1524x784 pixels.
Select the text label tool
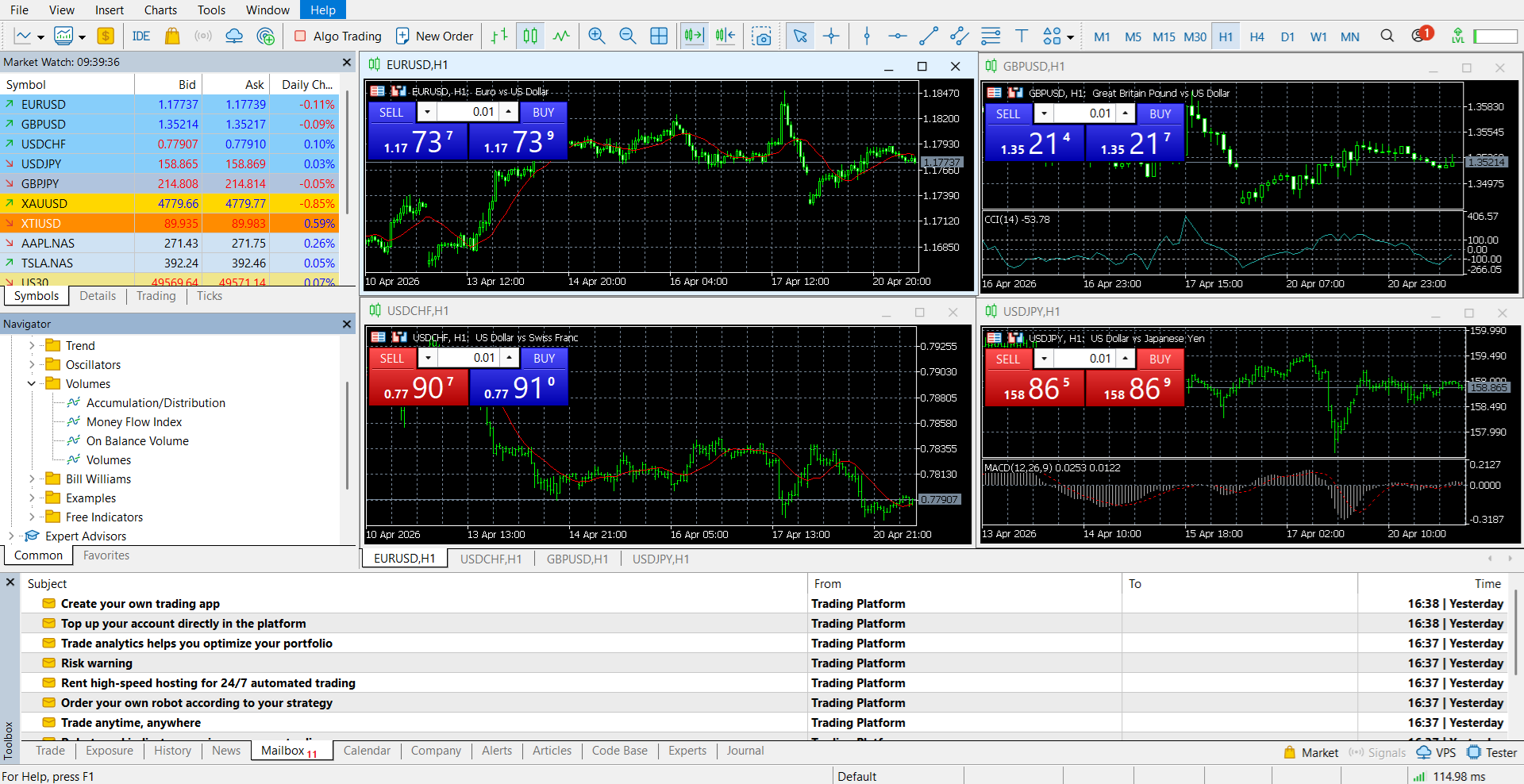[x=1022, y=36]
